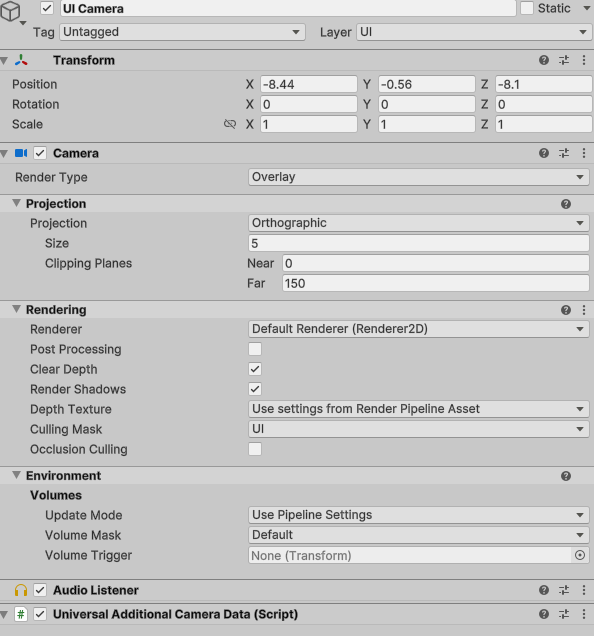Open Audio Listener presets

tap(564, 590)
